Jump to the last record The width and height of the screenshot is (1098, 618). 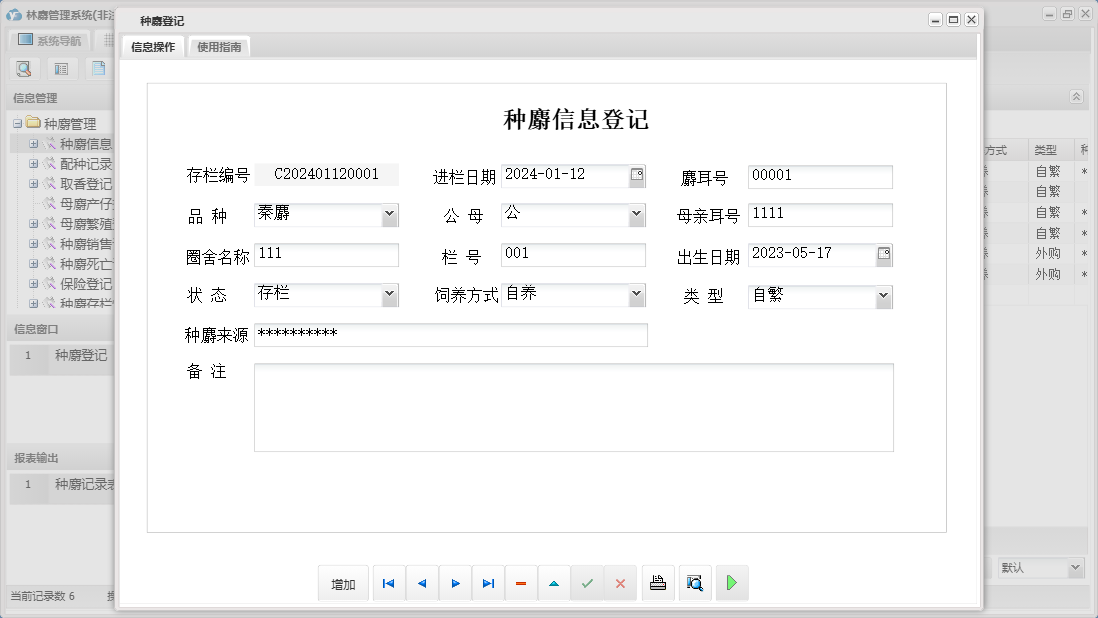488,583
